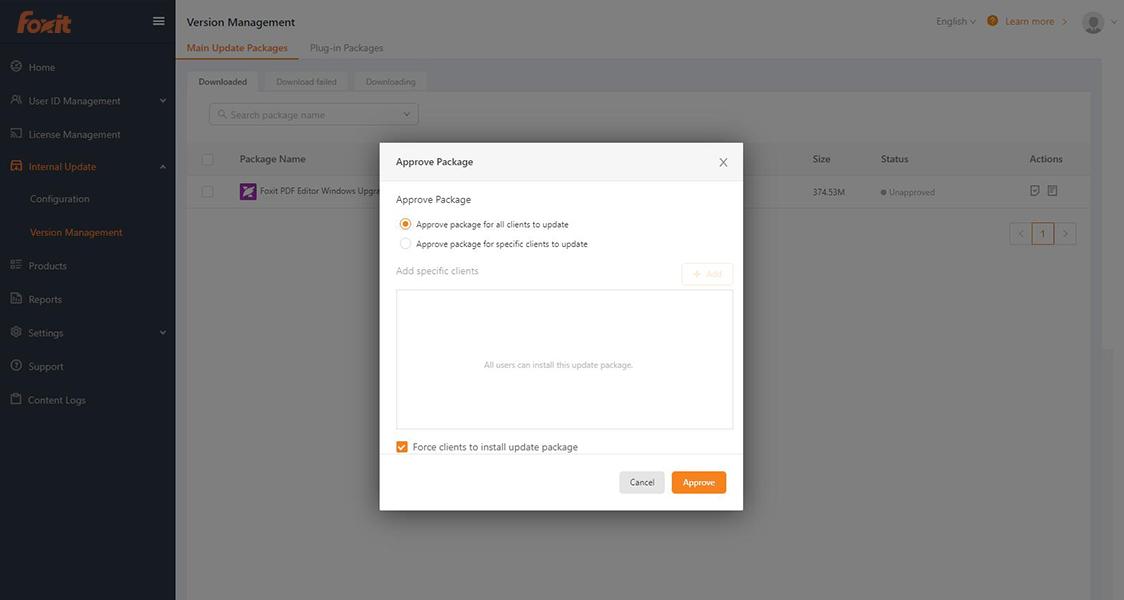Select approve package for specific clients
Image resolution: width=1124 pixels, height=600 pixels.
[x=405, y=244]
